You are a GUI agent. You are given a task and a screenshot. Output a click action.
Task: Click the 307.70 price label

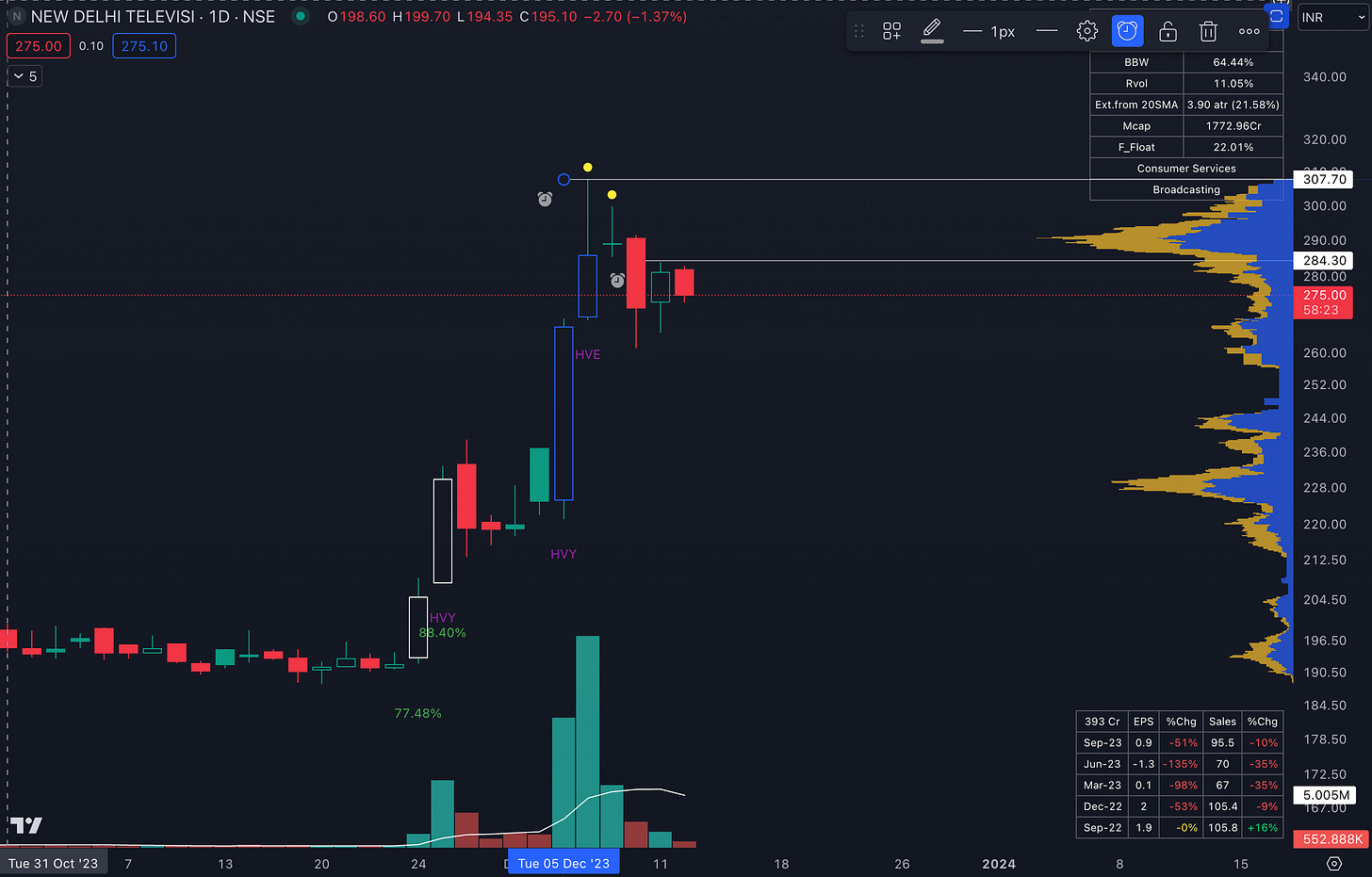tap(1324, 179)
